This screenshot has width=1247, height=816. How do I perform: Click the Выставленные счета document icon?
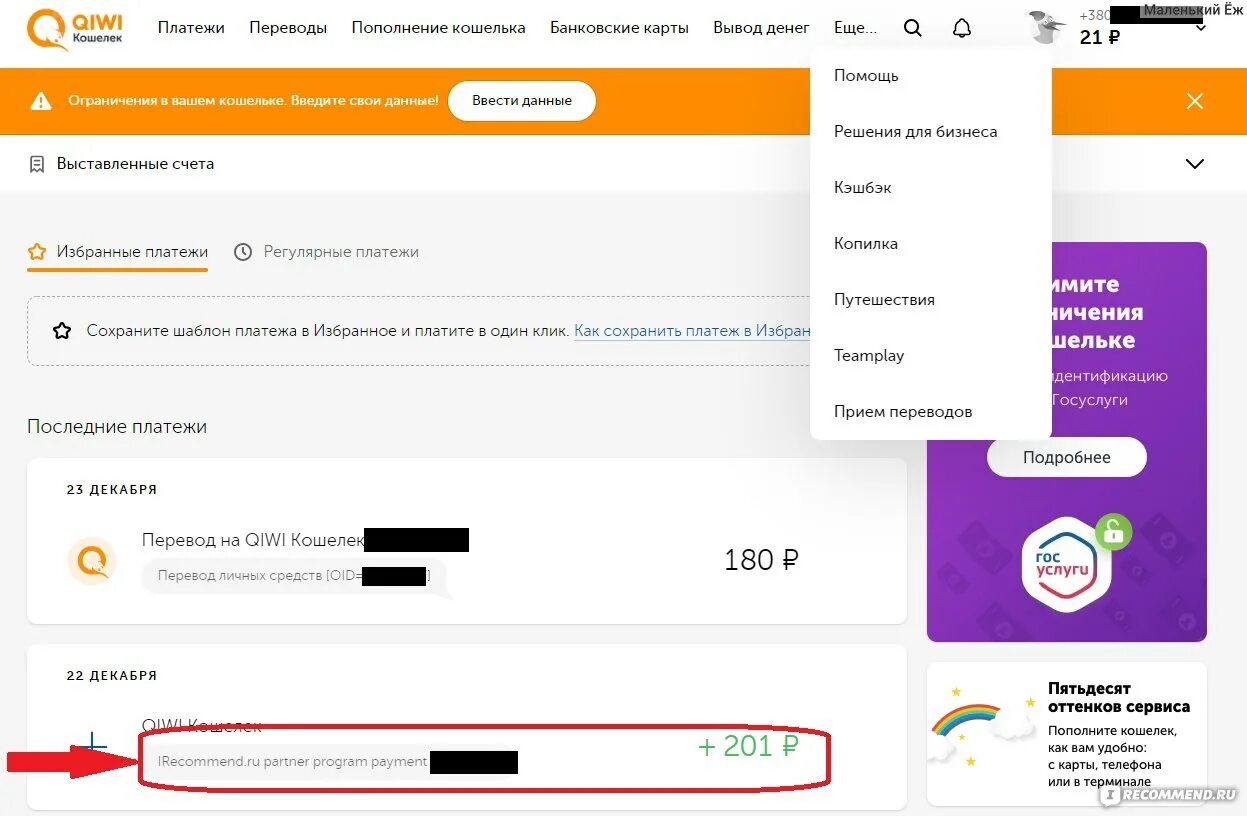pyautogui.click(x=37, y=164)
